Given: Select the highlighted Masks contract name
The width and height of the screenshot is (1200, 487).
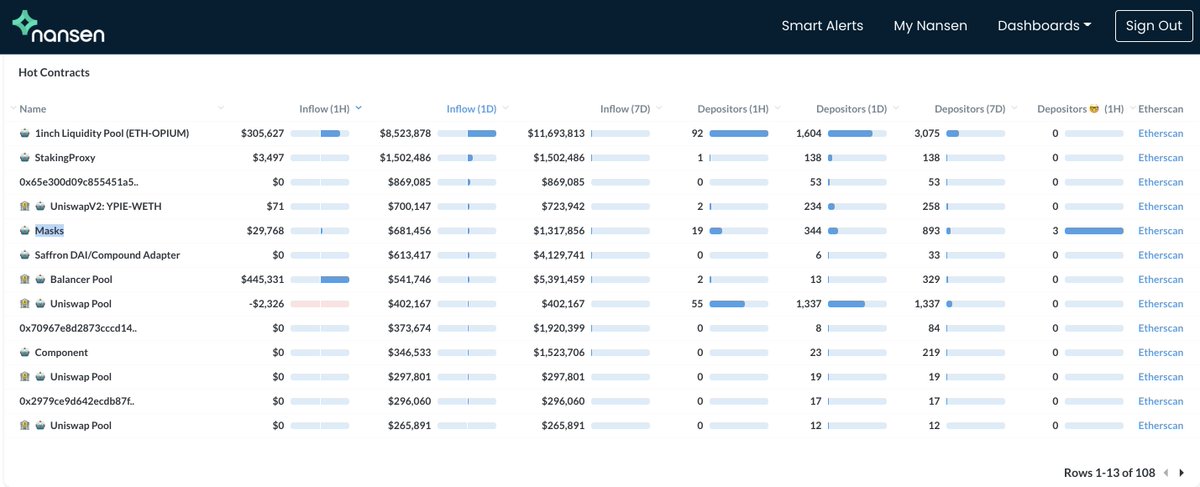Looking at the screenshot, I should click(x=49, y=230).
